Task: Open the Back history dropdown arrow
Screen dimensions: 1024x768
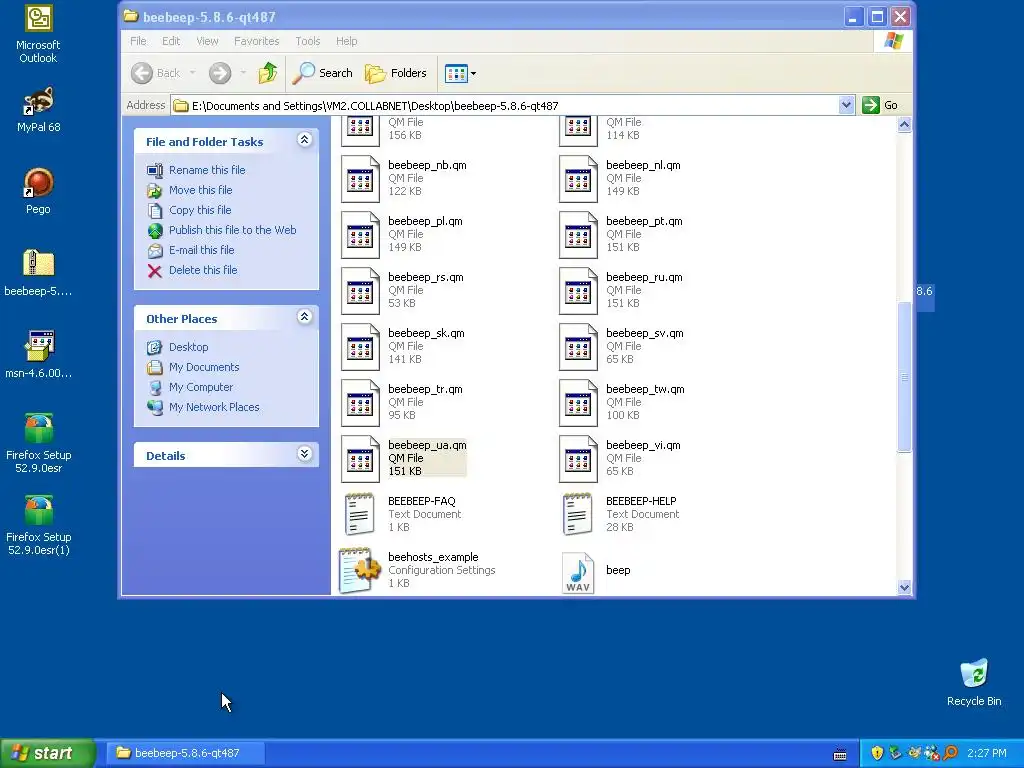Action: pyautogui.click(x=192, y=73)
